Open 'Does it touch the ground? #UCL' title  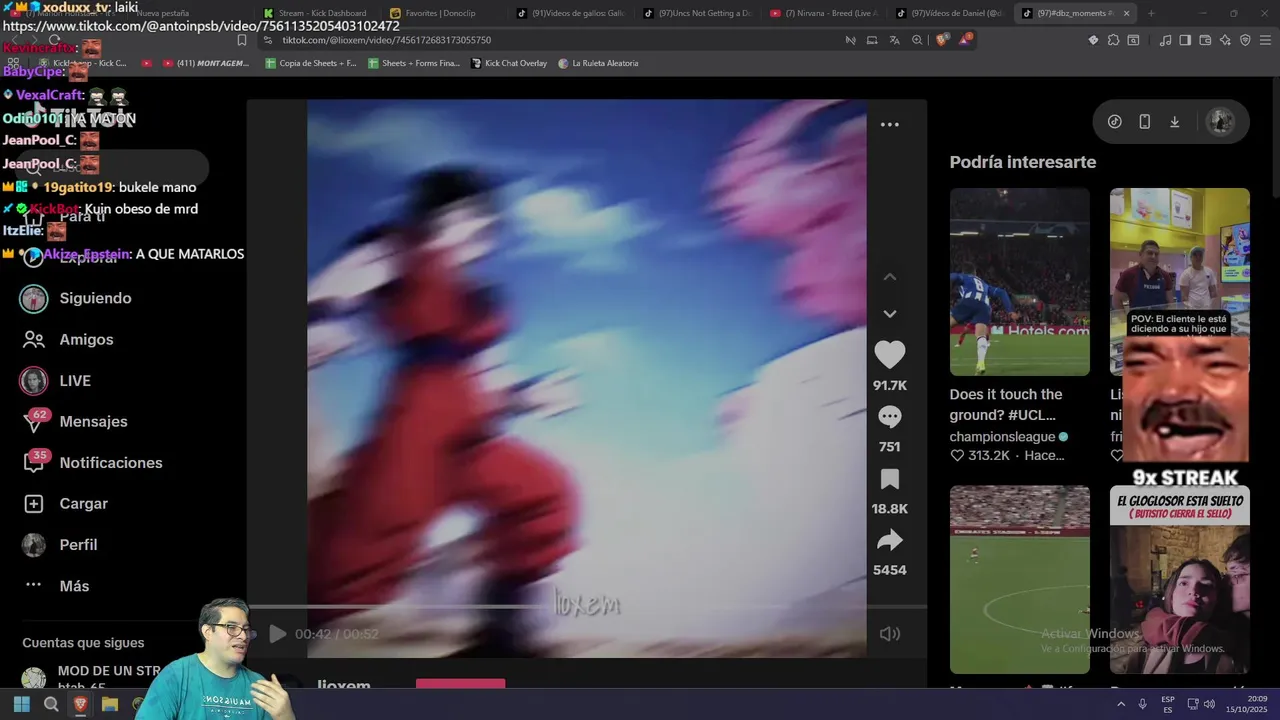coord(1006,405)
